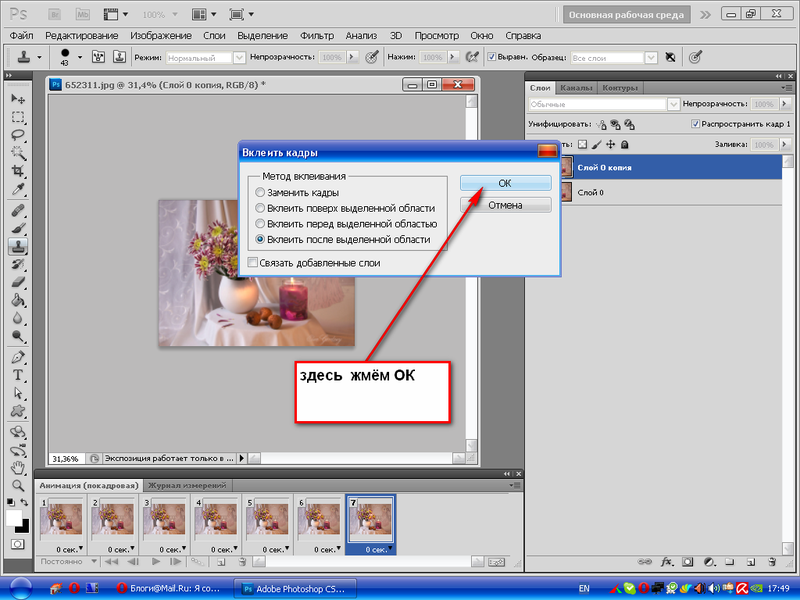Viewport: 800px width, 600px height.
Task: Expand 'Непрозрачность' arrow in options bar
Action: coord(352,57)
